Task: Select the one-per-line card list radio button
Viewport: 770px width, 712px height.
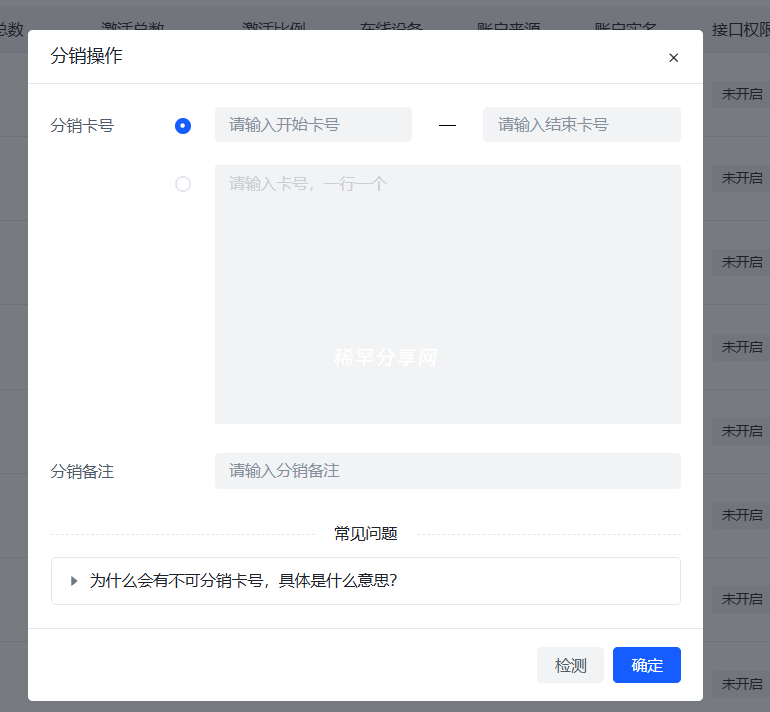Action: pyautogui.click(x=183, y=184)
